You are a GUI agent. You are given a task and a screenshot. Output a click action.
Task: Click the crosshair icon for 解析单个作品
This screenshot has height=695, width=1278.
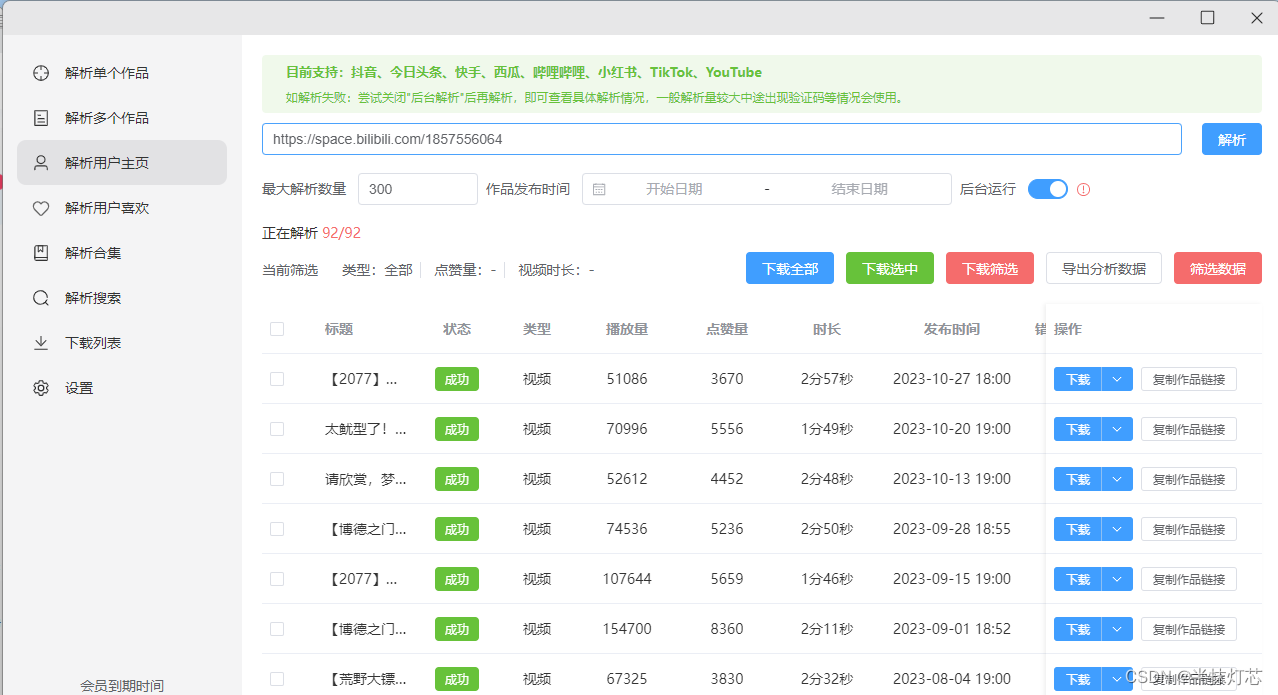pyautogui.click(x=41, y=73)
